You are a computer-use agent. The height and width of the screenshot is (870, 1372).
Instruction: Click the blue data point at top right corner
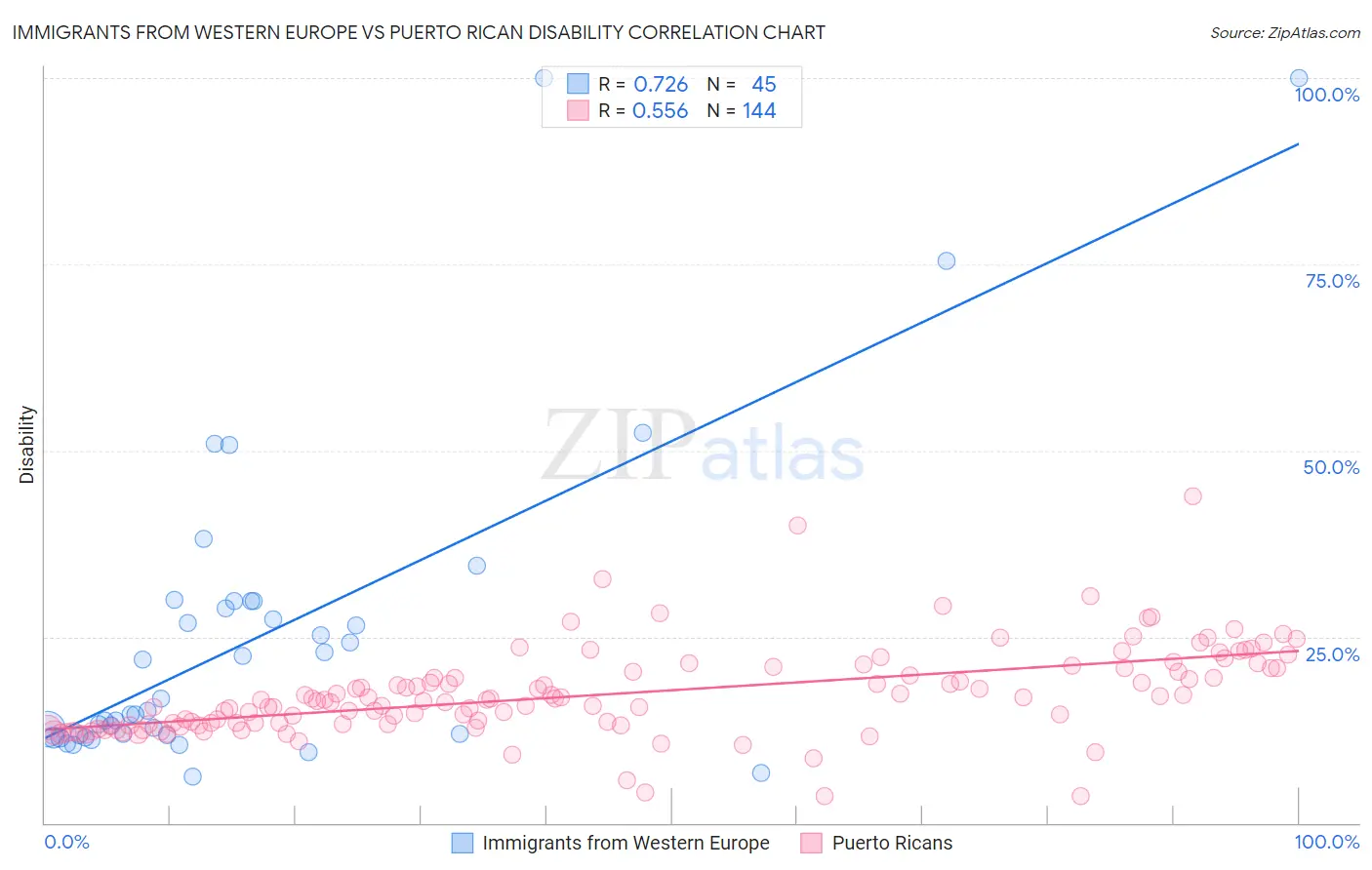pos(1299,78)
